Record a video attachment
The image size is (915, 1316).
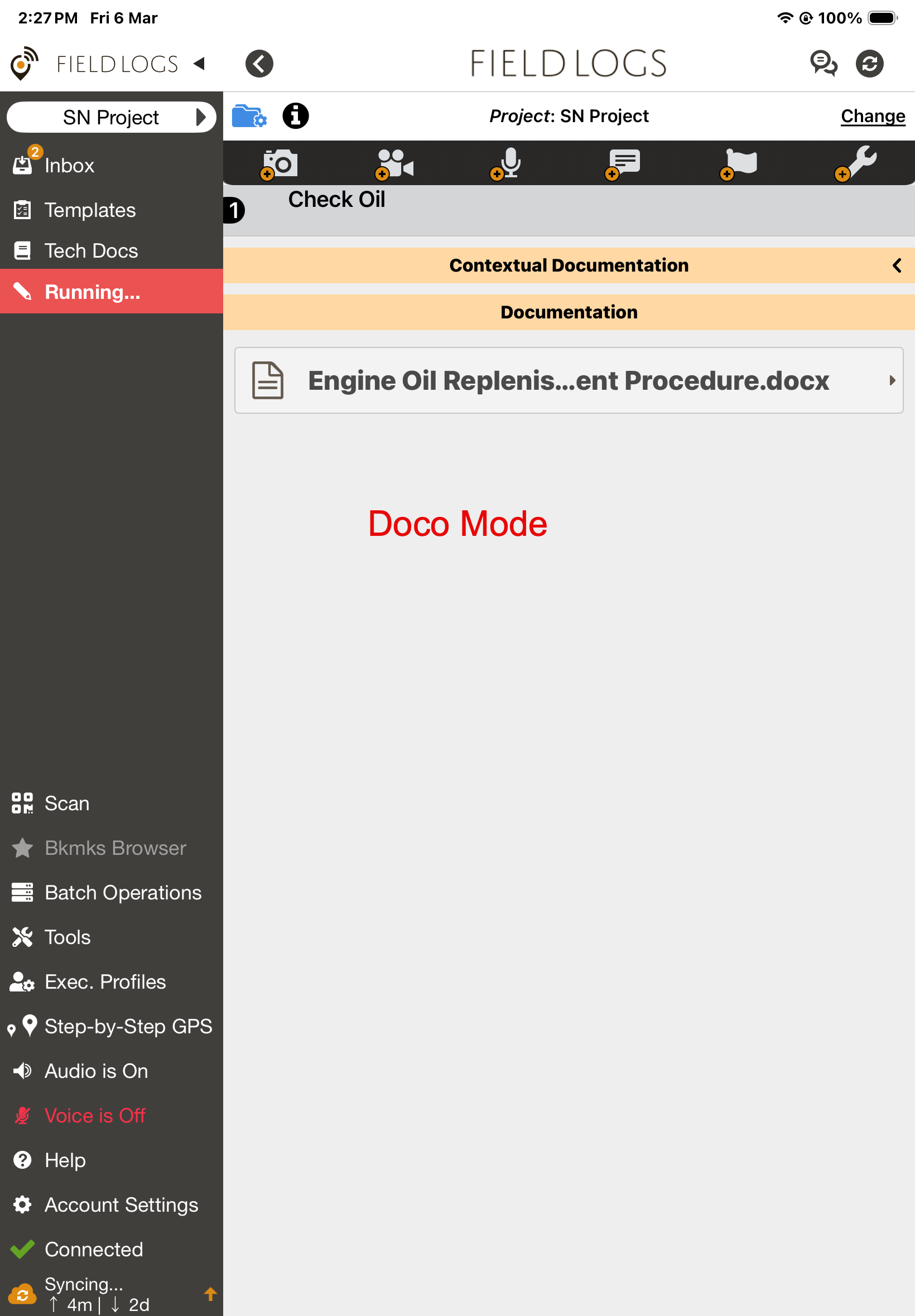[394, 163]
